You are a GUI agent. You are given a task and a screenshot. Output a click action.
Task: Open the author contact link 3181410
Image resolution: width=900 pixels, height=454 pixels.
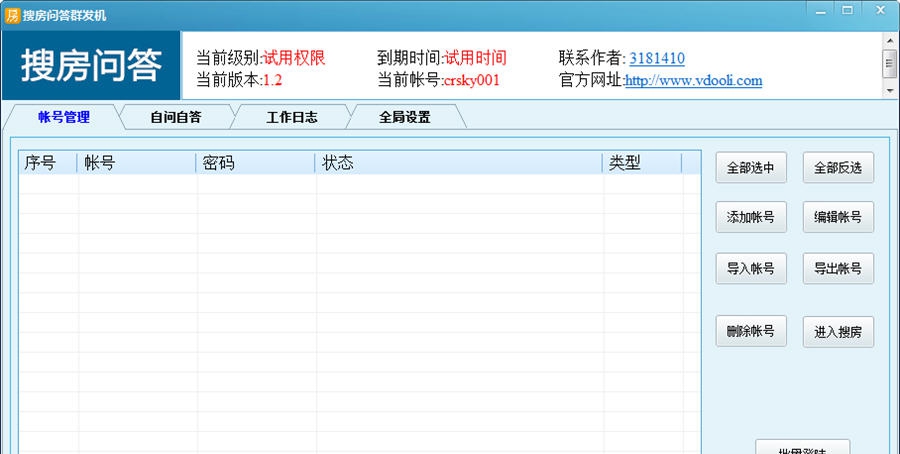[657, 58]
